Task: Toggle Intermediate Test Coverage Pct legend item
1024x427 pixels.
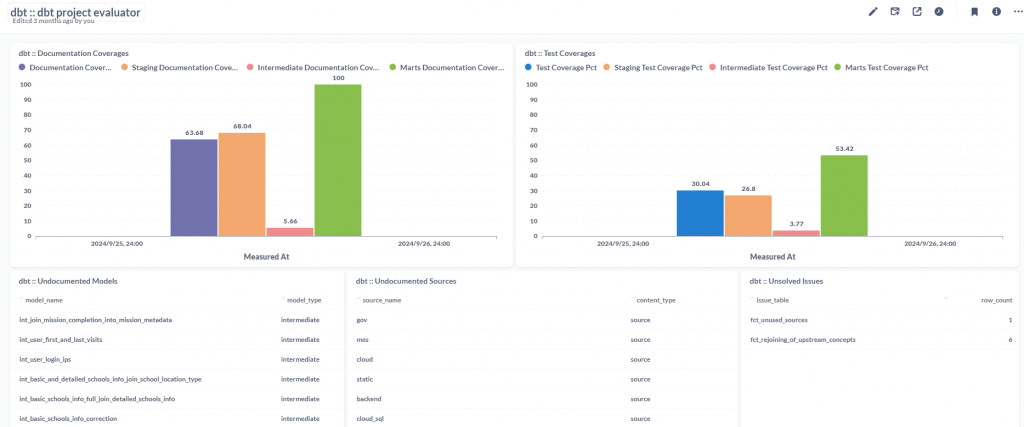Action: (x=768, y=67)
